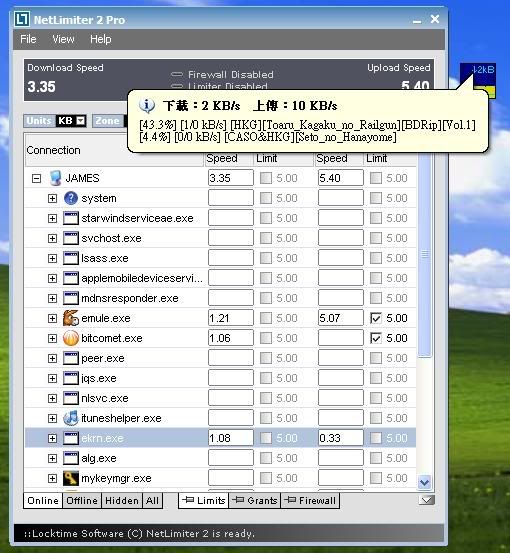Click the vertical scrollbar thumb
Viewport: 510px width, 553px height.
425,256
